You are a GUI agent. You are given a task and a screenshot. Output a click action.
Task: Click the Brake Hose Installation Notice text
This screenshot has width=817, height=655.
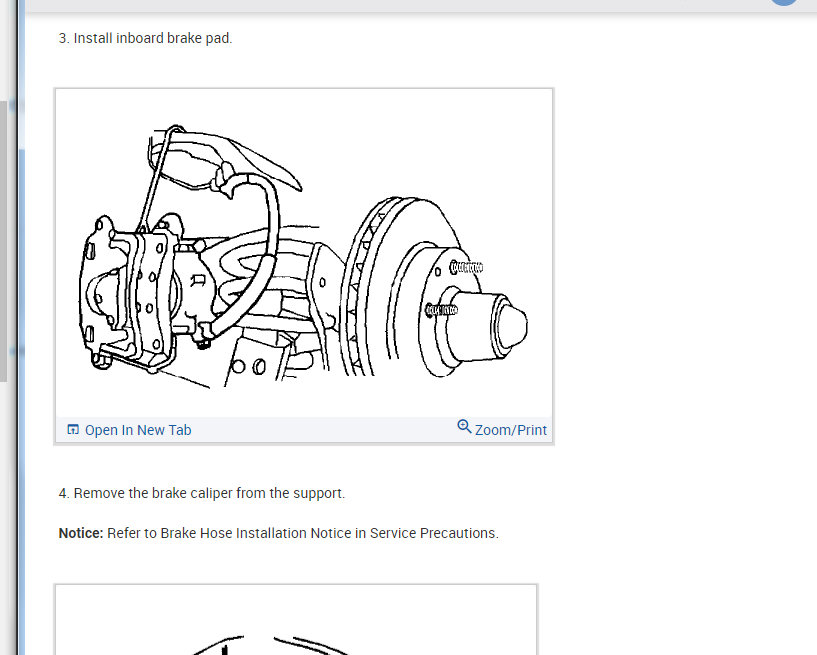pos(278,533)
